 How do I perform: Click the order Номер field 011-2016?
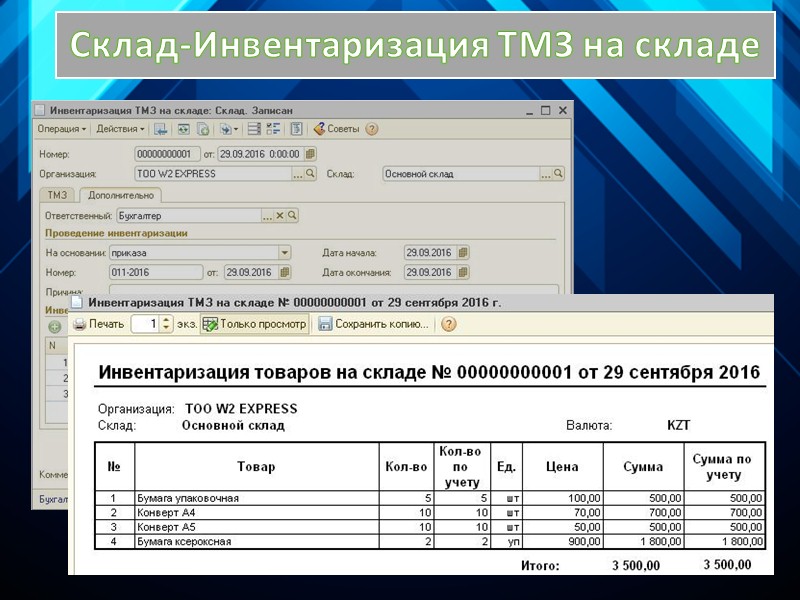point(156,272)
